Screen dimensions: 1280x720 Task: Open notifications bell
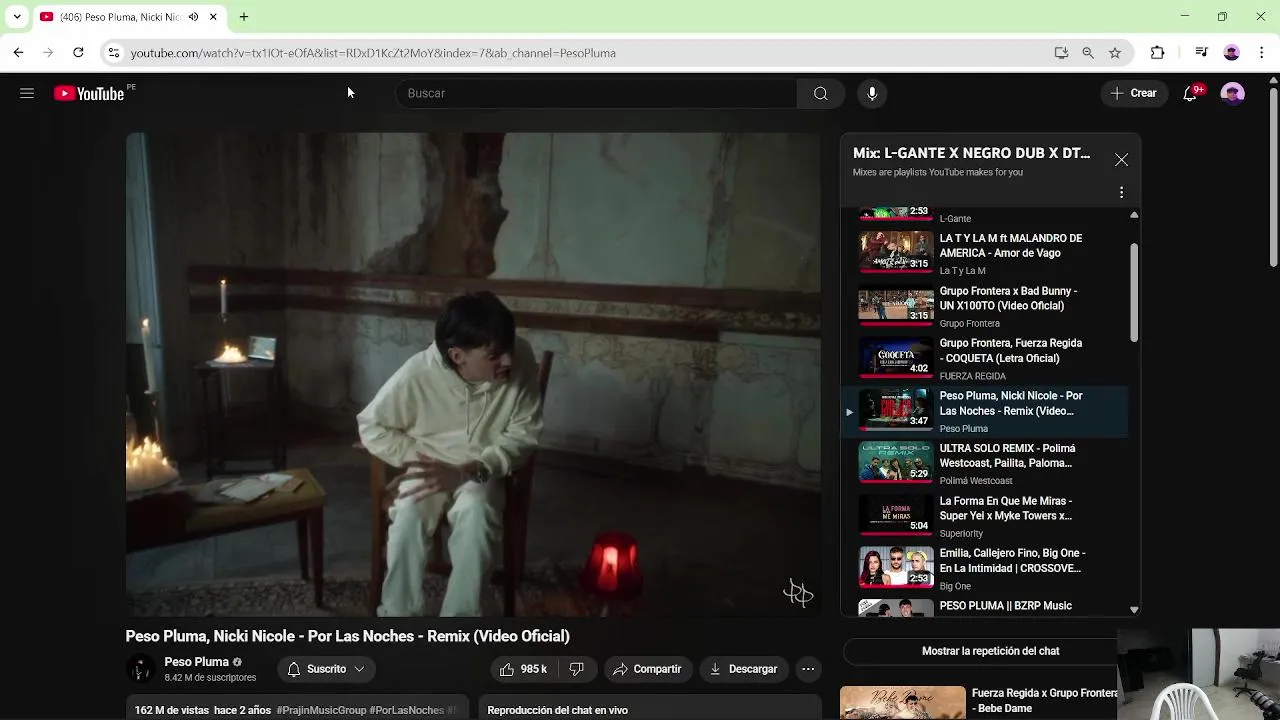coord(1190,93)
